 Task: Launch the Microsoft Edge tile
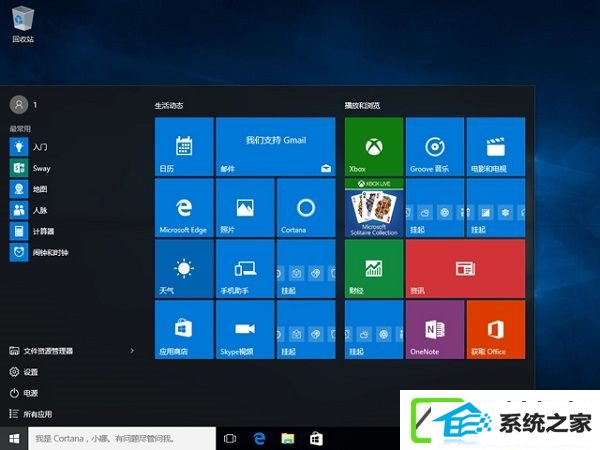click(184, 207)
